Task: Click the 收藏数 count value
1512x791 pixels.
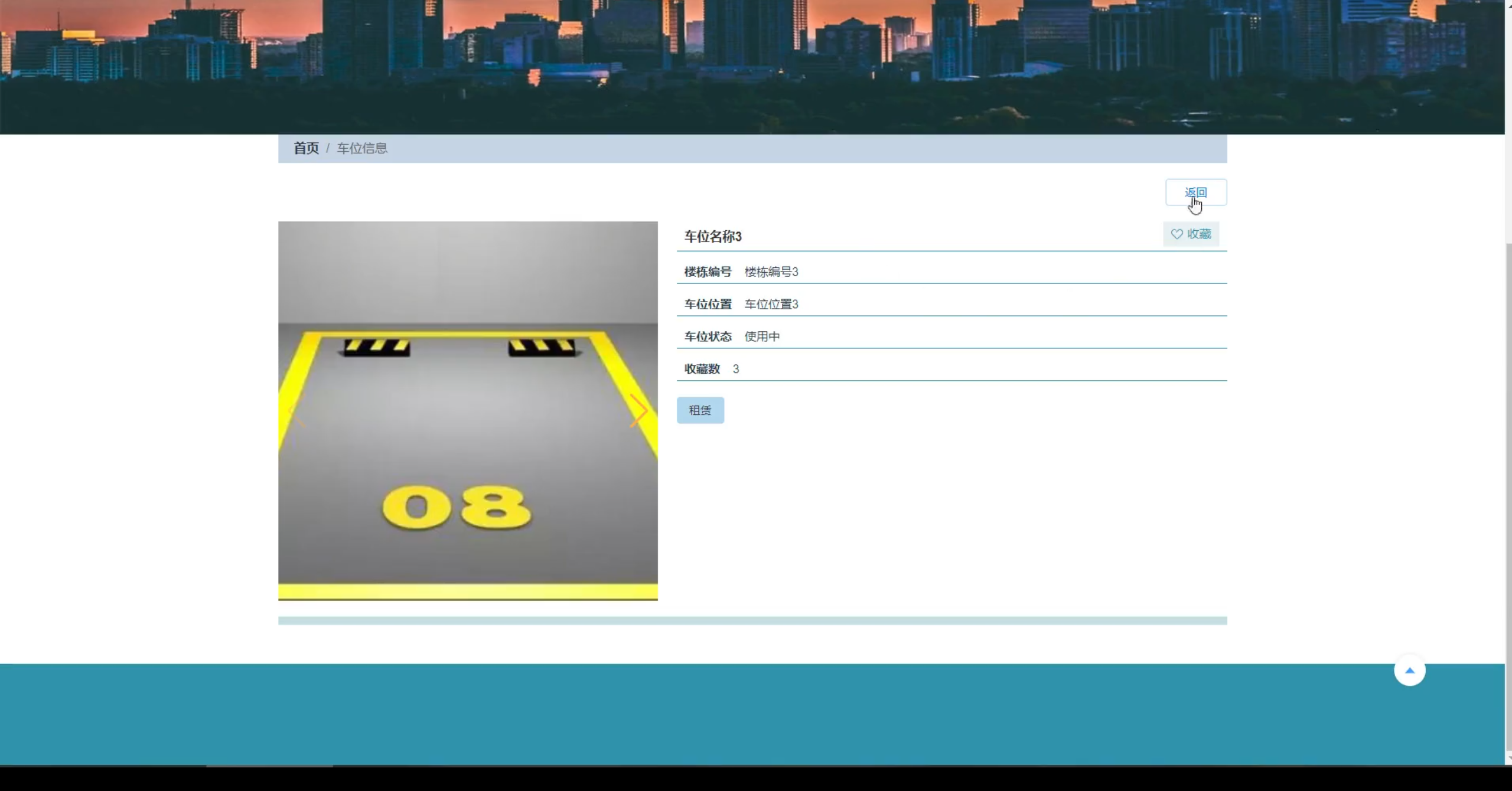Action: click(735, 369)
